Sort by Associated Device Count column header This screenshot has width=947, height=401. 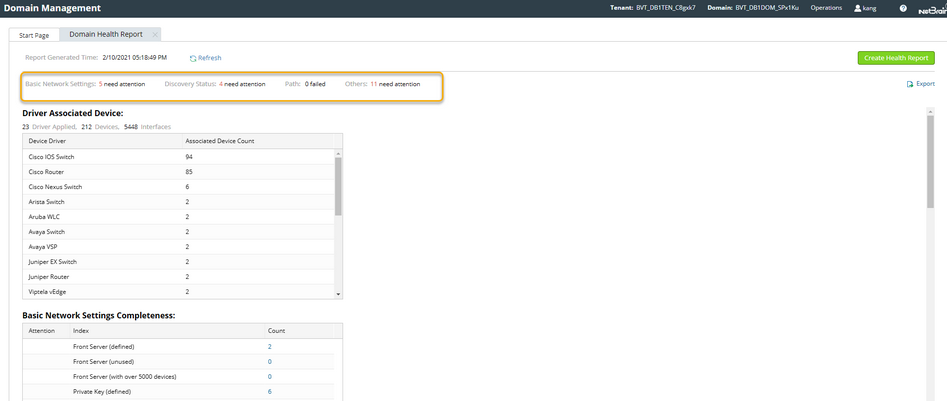[220, 141]
